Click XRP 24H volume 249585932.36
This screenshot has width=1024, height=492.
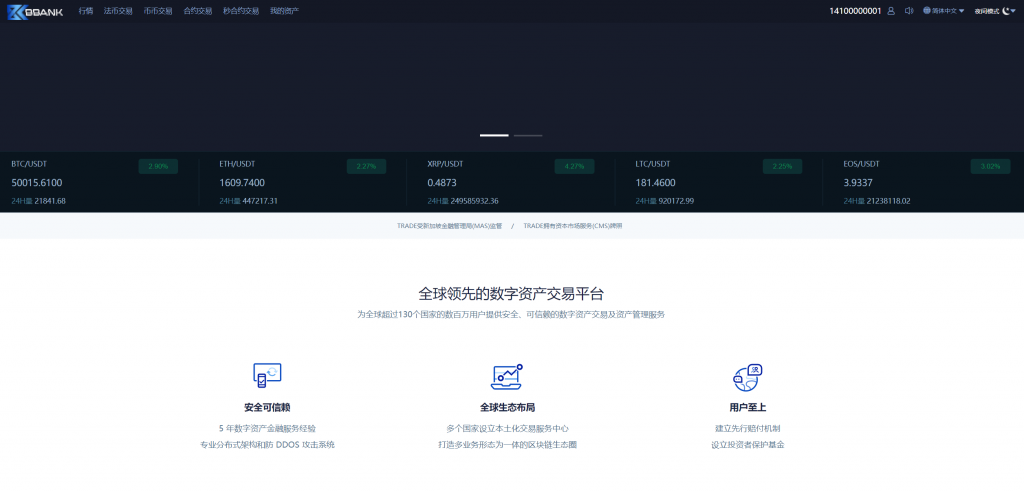click(475, 201)
